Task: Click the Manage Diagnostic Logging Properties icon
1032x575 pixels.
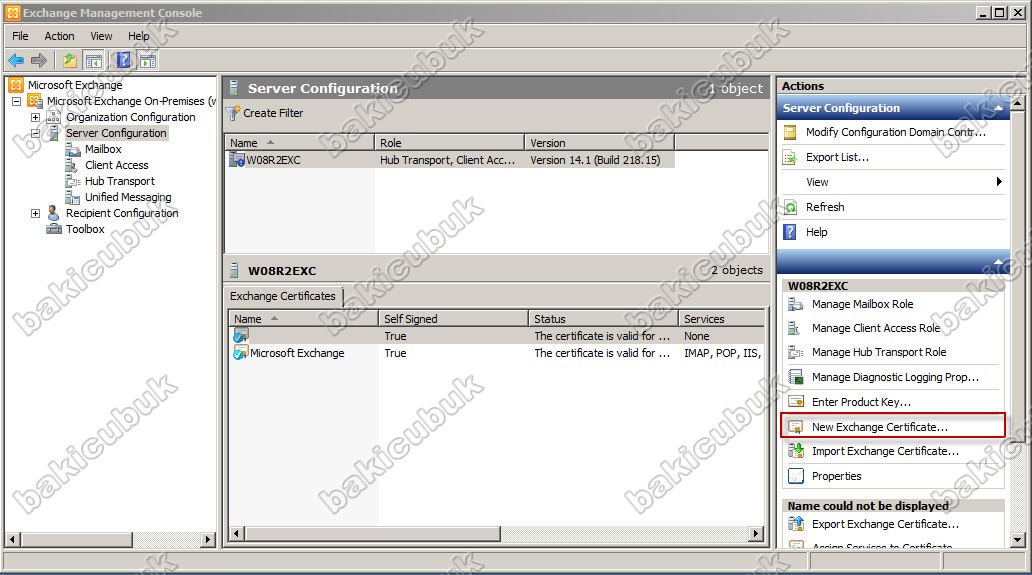Action: click(796, 377)
